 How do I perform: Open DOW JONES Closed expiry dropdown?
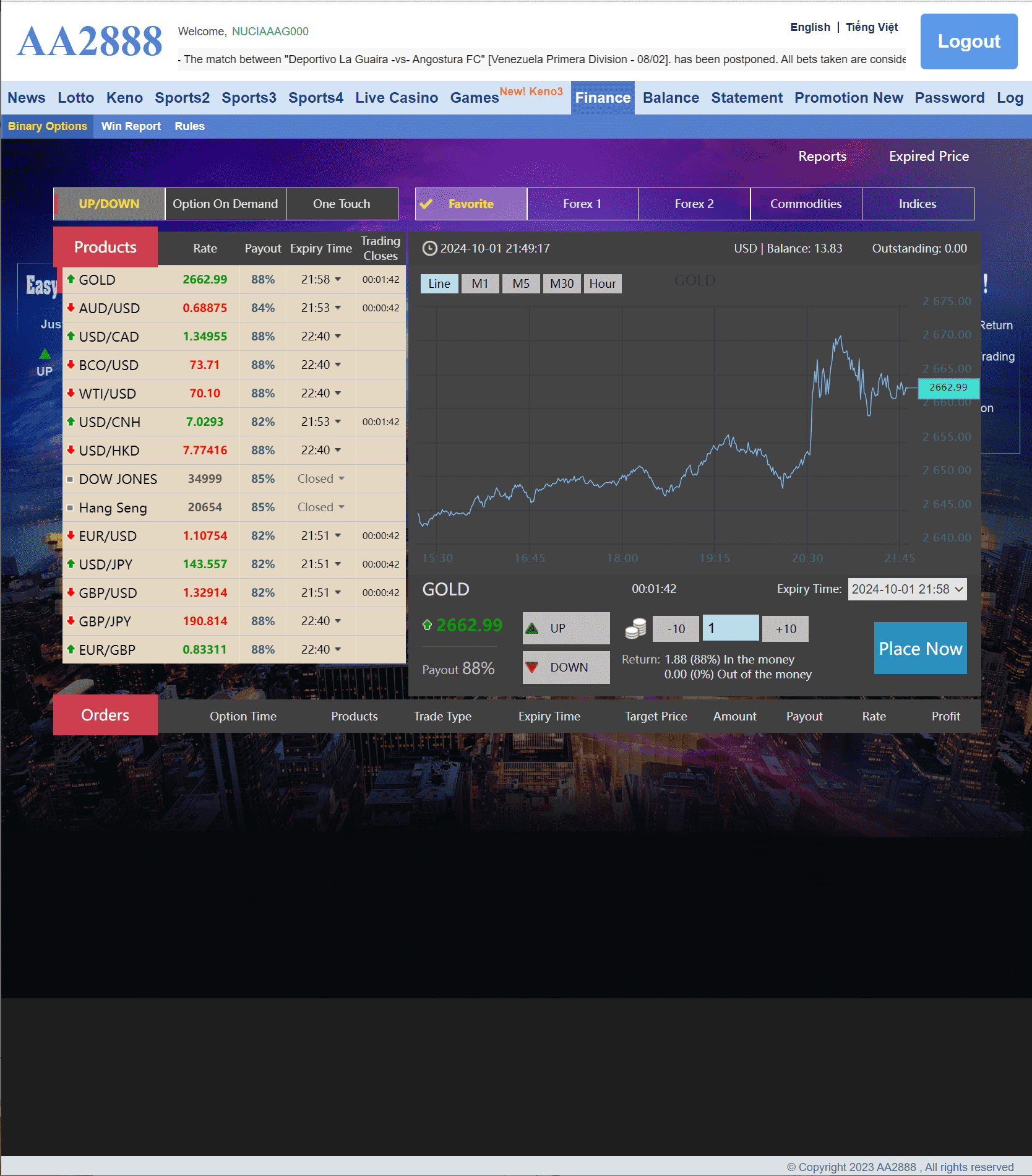coord(321,478)
